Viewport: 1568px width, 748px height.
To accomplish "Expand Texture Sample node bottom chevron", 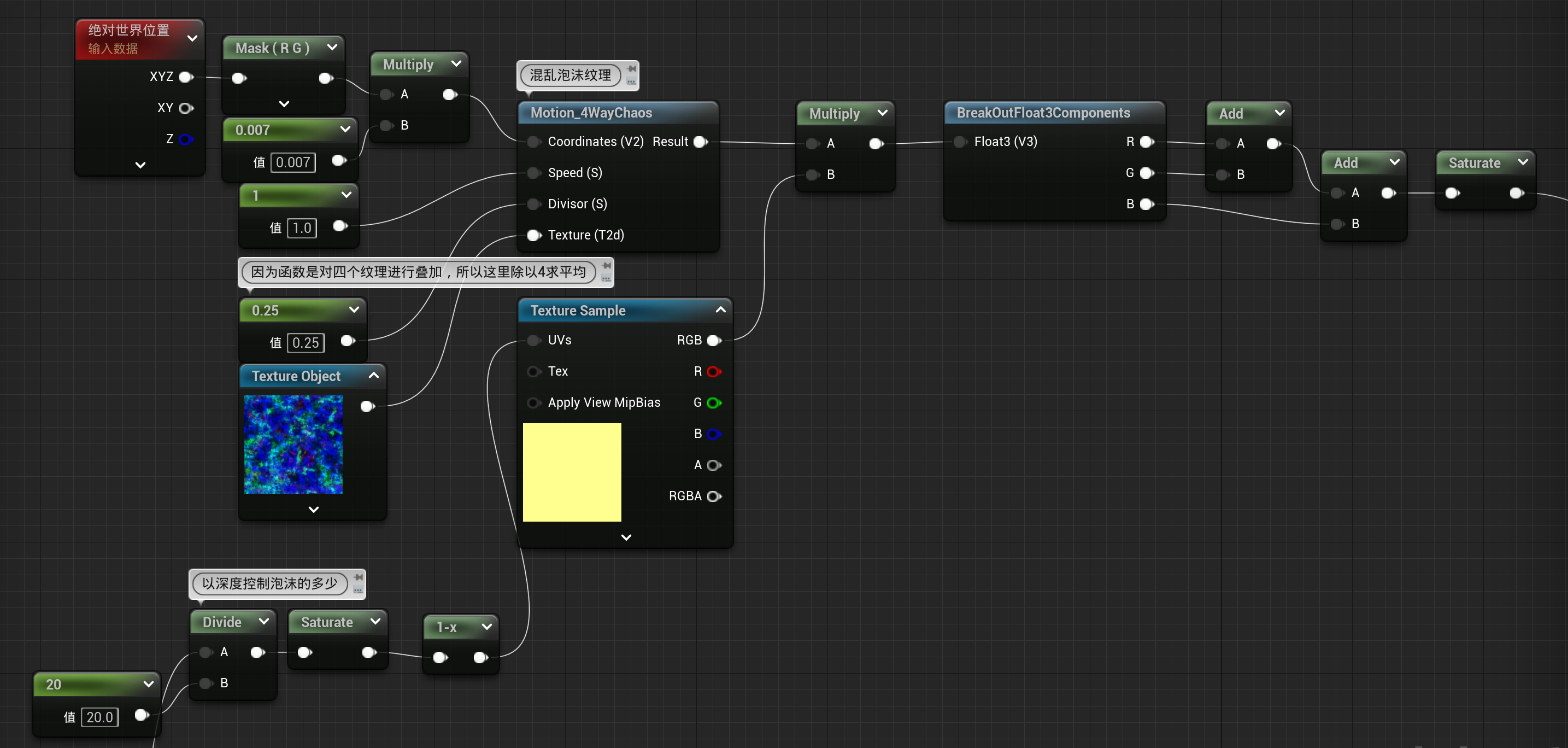I will tap(626, 537).
